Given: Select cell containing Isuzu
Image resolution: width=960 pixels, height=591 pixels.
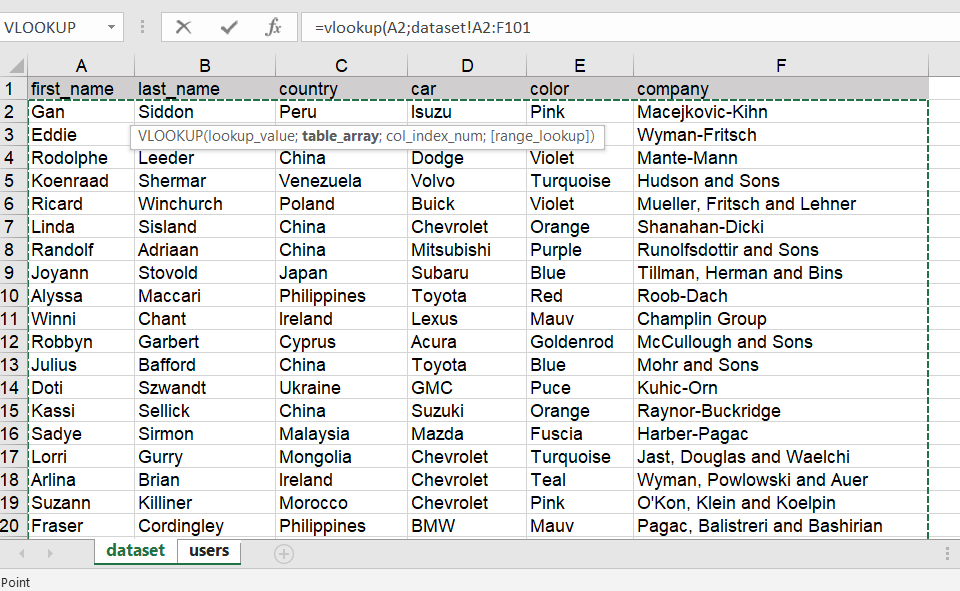Looking at the screenshot, I should (467, 112).
